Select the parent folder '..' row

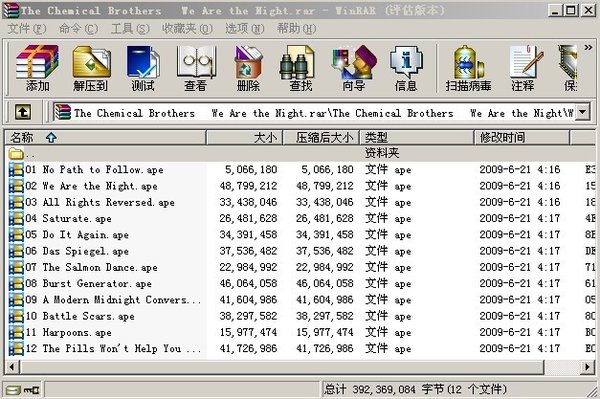click(x=300, y=154)
